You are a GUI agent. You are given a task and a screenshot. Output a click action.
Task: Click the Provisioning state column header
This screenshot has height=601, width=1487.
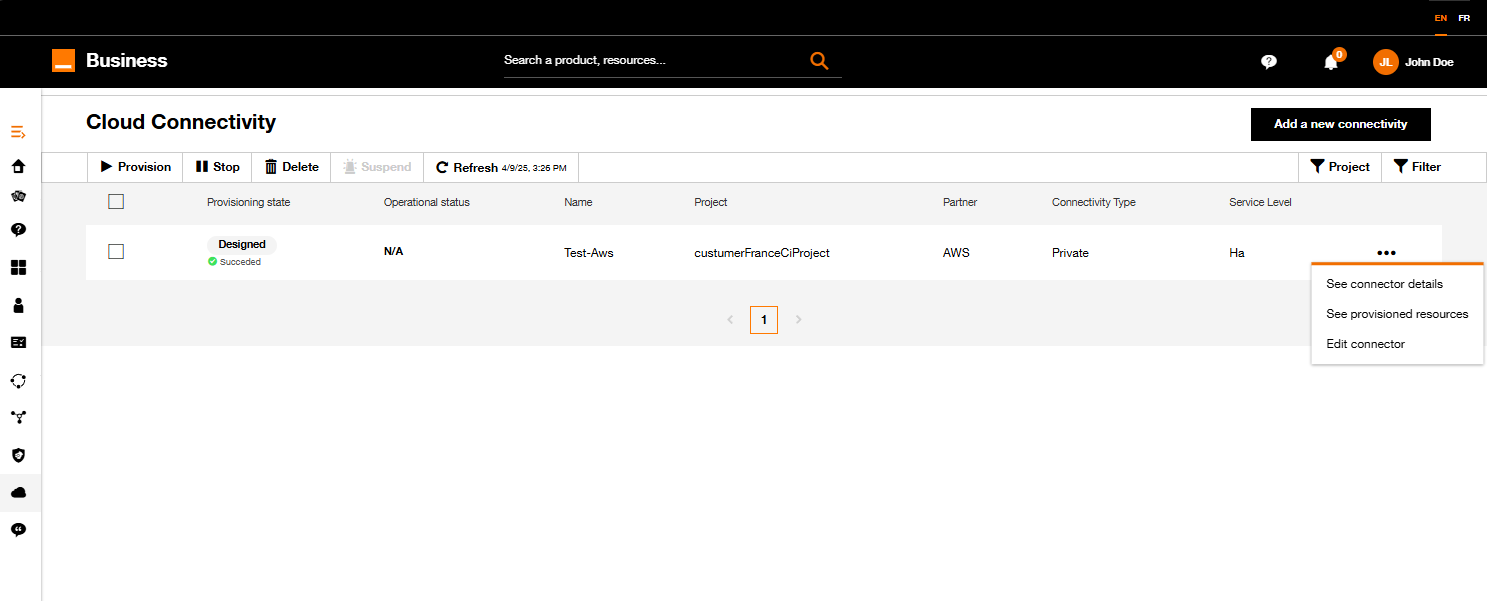click(248, 202)
